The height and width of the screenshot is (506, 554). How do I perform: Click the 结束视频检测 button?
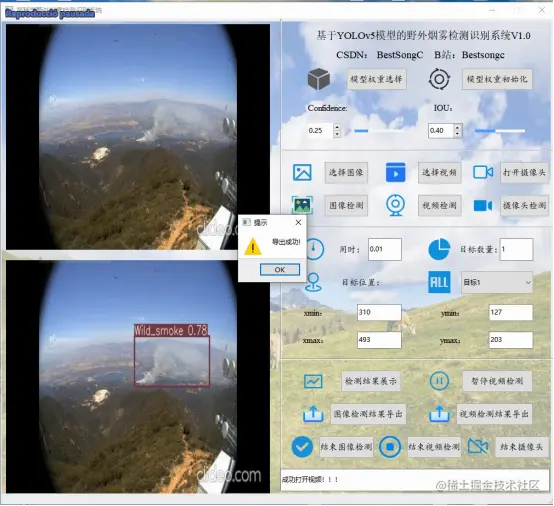click(x=434, y=447)
